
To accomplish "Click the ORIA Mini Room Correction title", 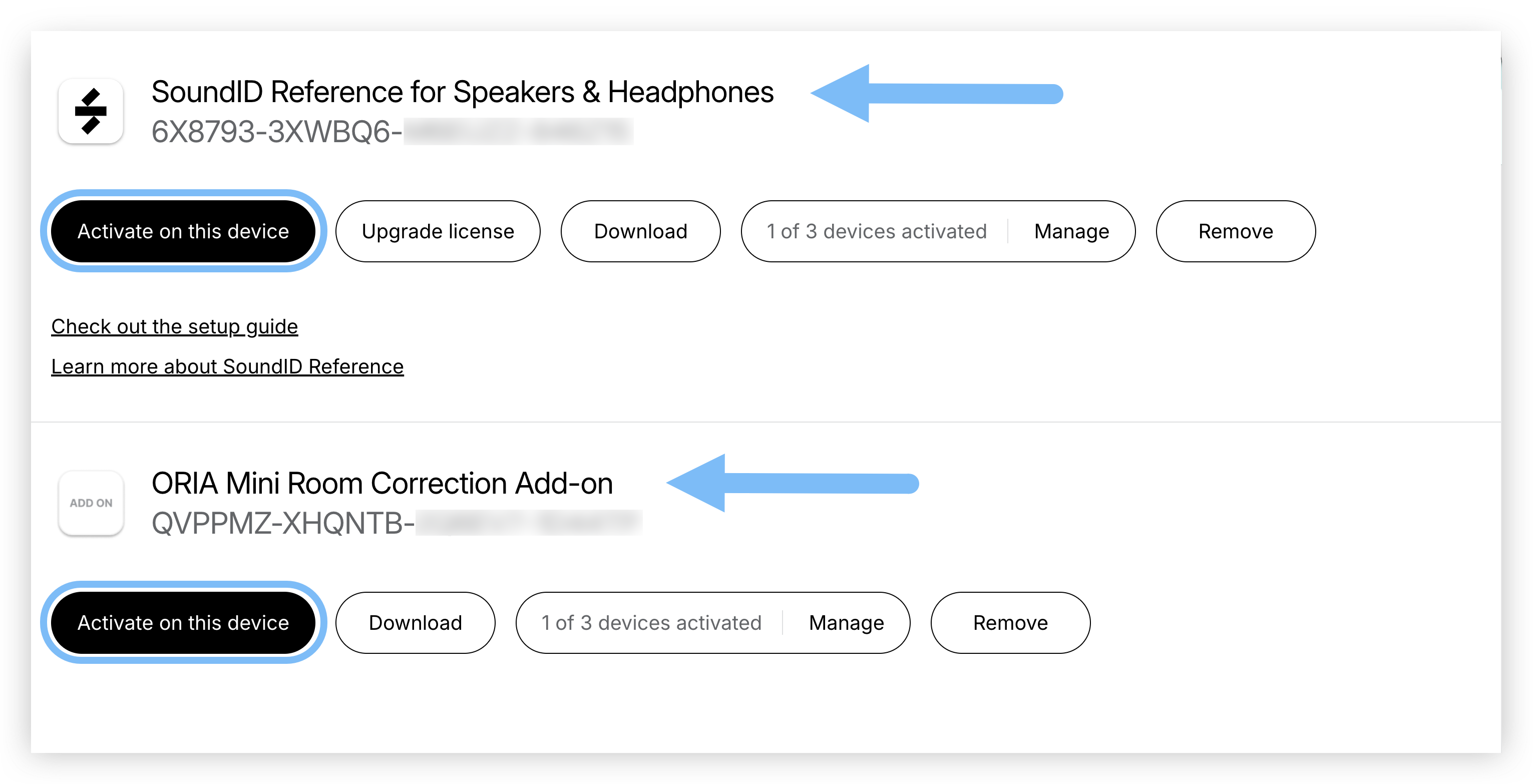I will (382, 484).
